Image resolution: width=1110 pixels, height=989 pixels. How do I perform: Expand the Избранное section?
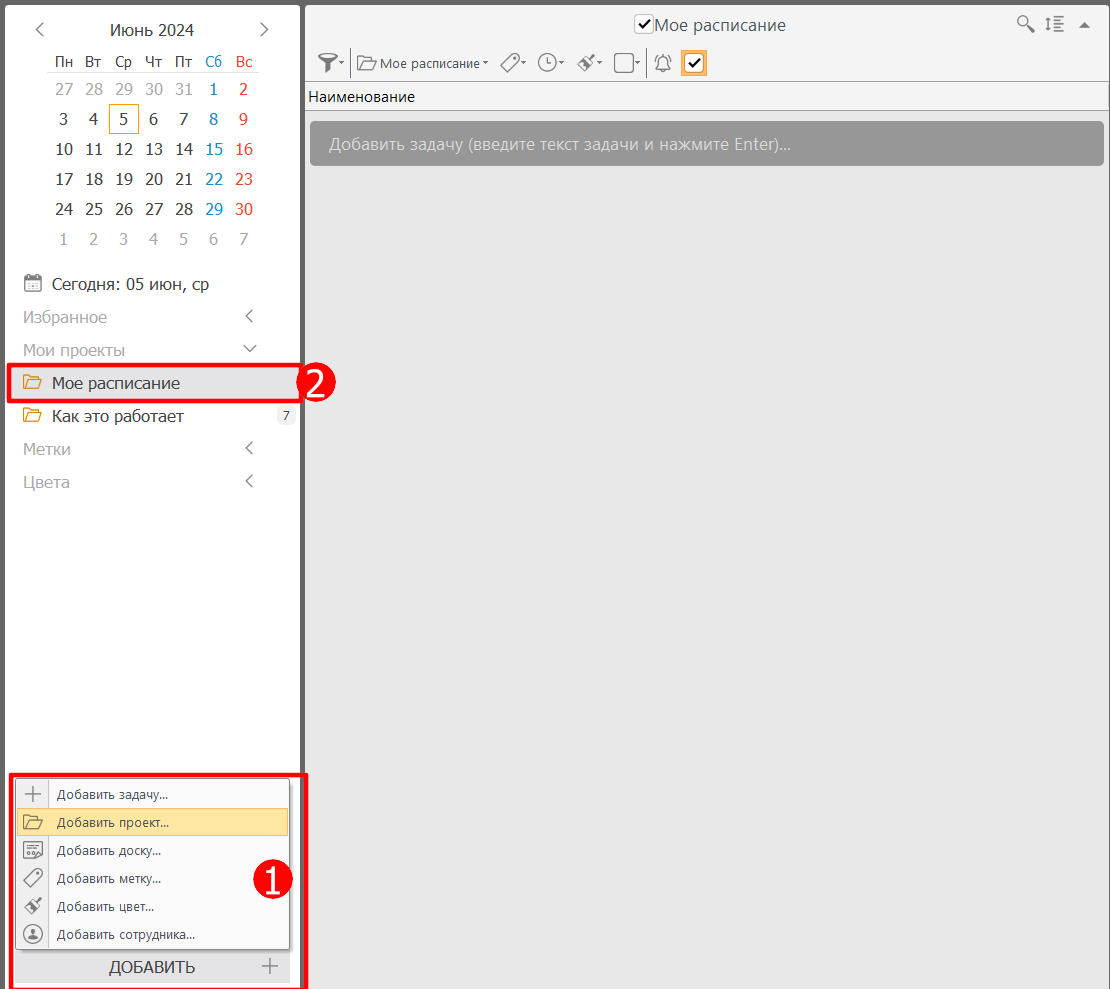(250, 317)
